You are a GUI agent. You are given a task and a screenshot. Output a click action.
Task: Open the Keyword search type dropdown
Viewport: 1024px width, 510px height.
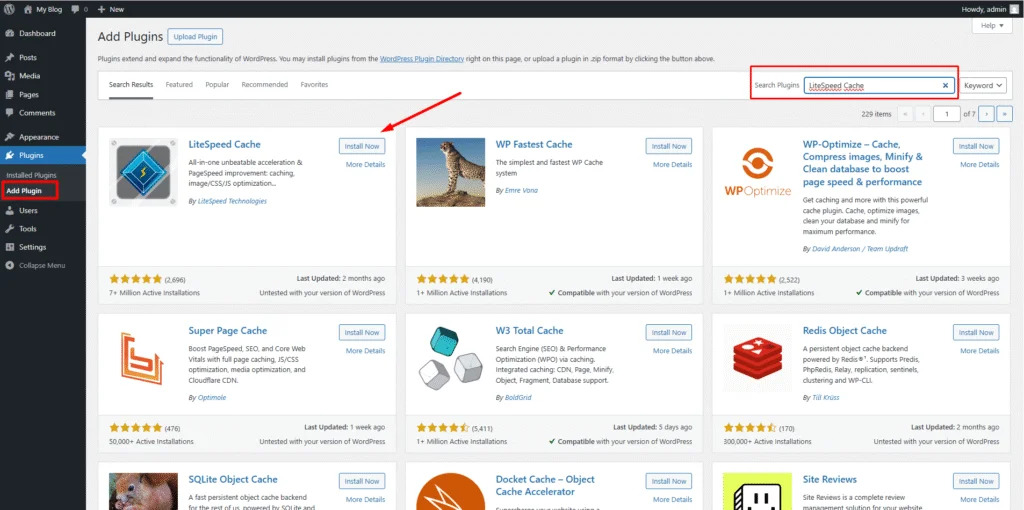pyautogui.click(x=983, y=86)
